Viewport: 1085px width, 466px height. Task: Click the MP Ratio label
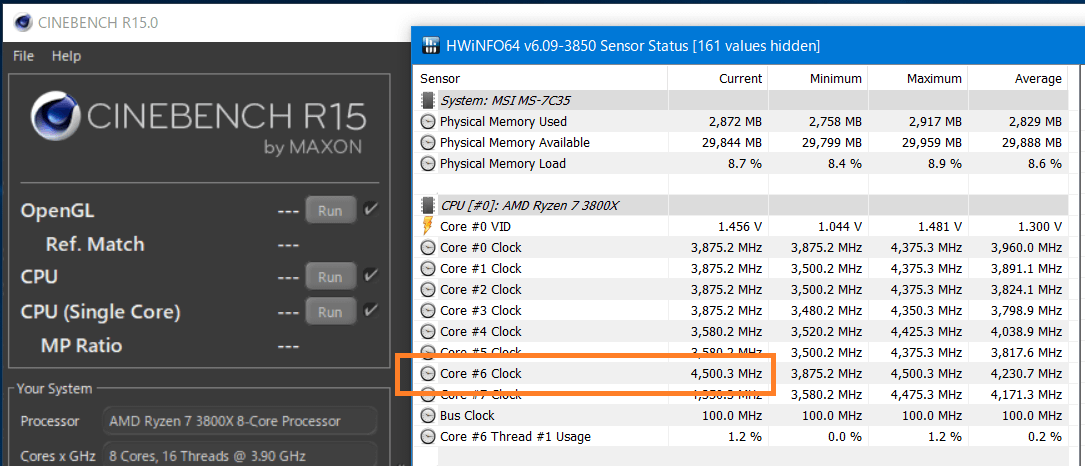coord(81,345)
